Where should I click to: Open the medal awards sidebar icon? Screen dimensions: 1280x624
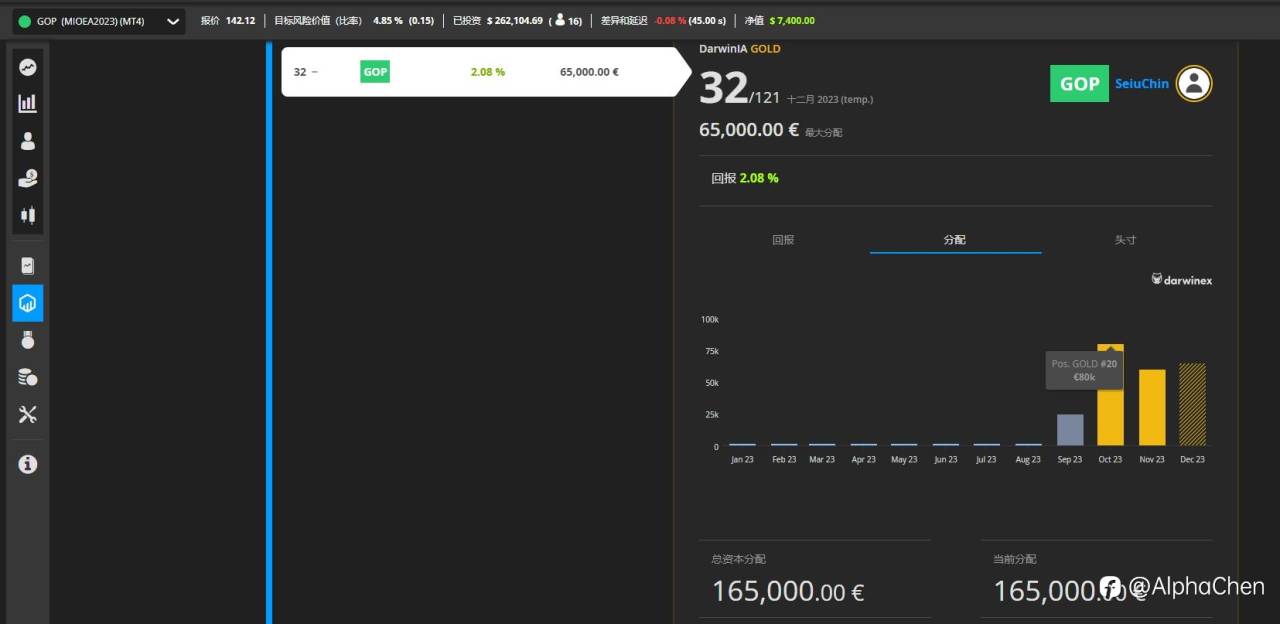tap(28, 340)
